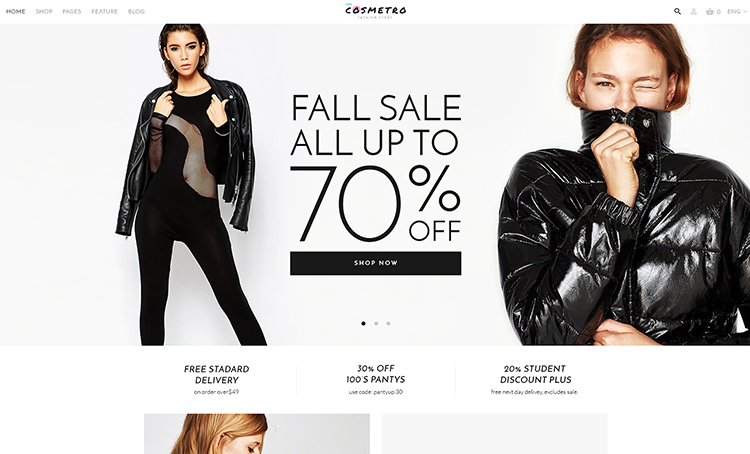
Task: Open the search magnifier icon
Action: [x=677, y=11]
